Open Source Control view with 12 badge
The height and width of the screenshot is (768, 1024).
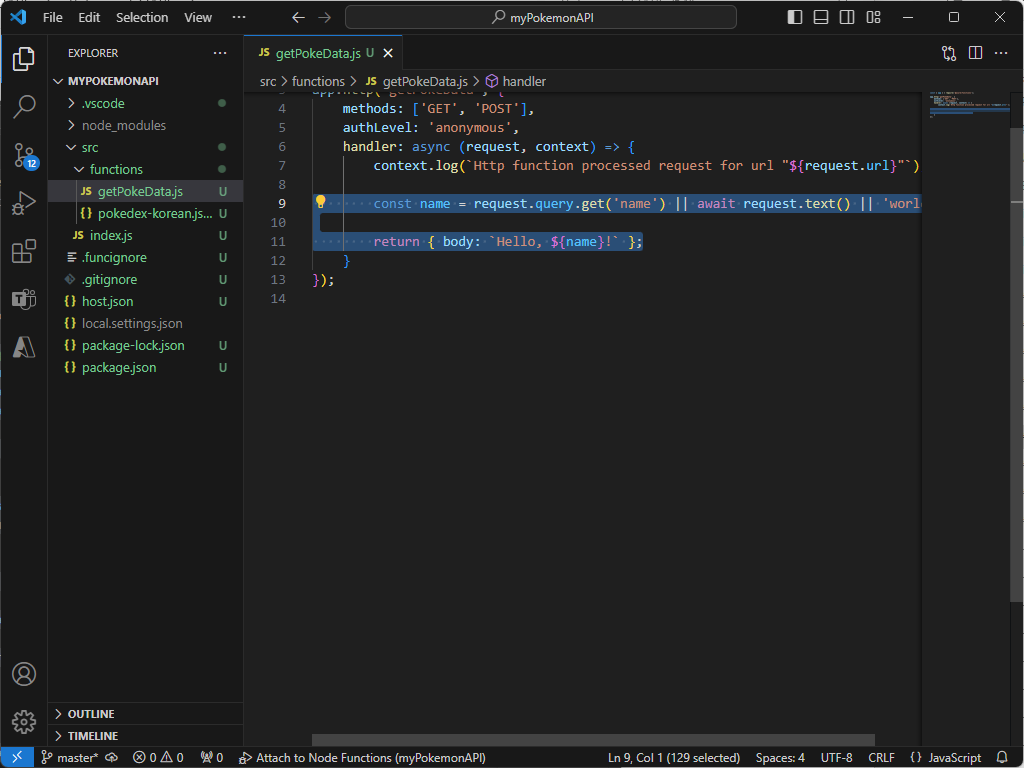coord(25,155)
